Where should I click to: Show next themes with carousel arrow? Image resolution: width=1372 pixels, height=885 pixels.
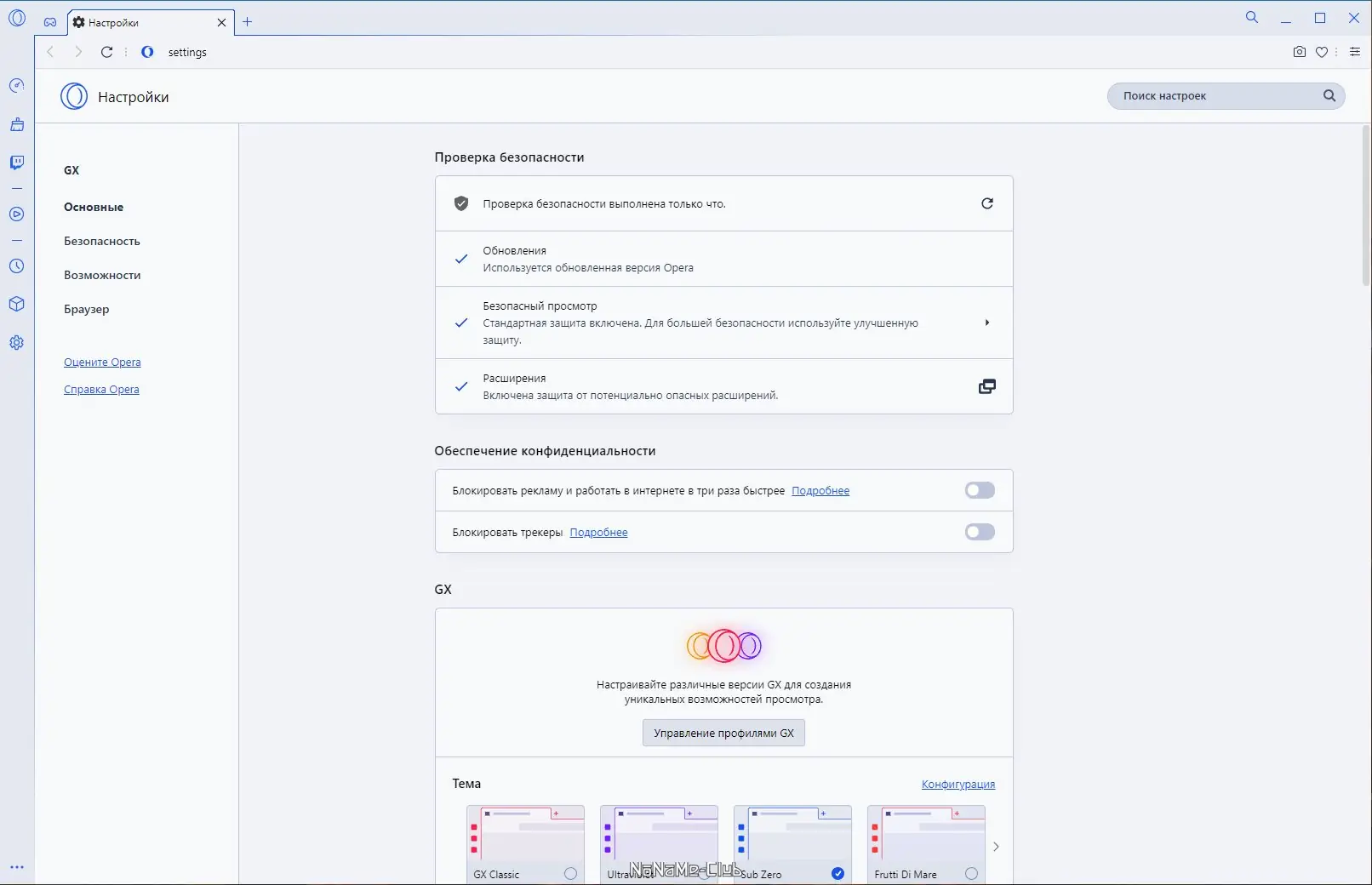click(x=996, y=847)
